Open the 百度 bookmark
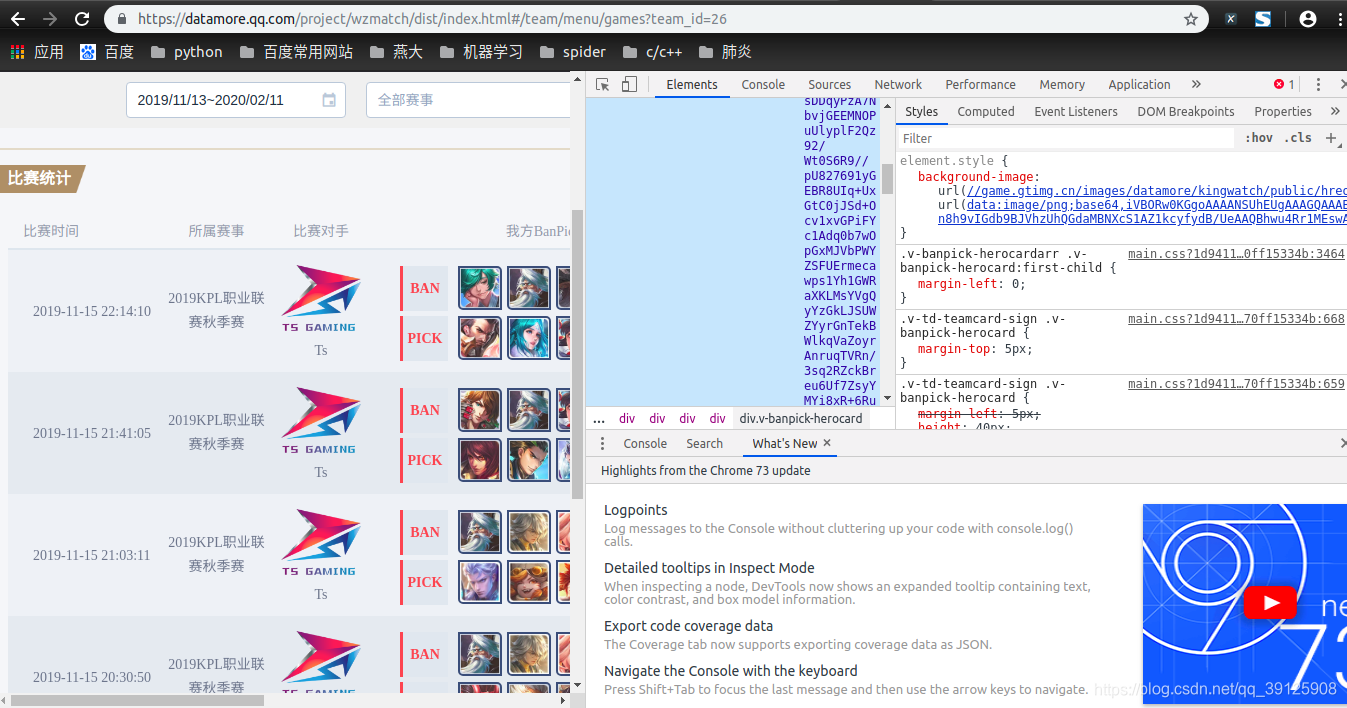This screenshot has height=708, width=1347. click(107, 52)
